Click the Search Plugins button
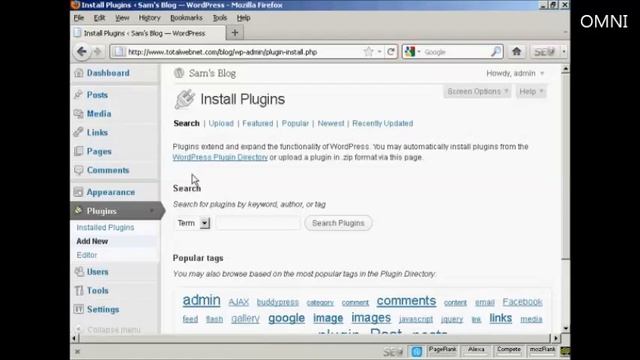Image resolution: width=640 pixels, height=360 pixels. [x=338, y=223]
